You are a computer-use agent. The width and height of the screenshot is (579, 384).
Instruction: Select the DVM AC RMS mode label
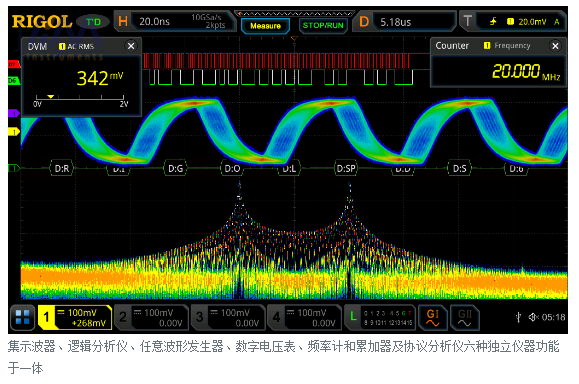[x=76, y=47]
